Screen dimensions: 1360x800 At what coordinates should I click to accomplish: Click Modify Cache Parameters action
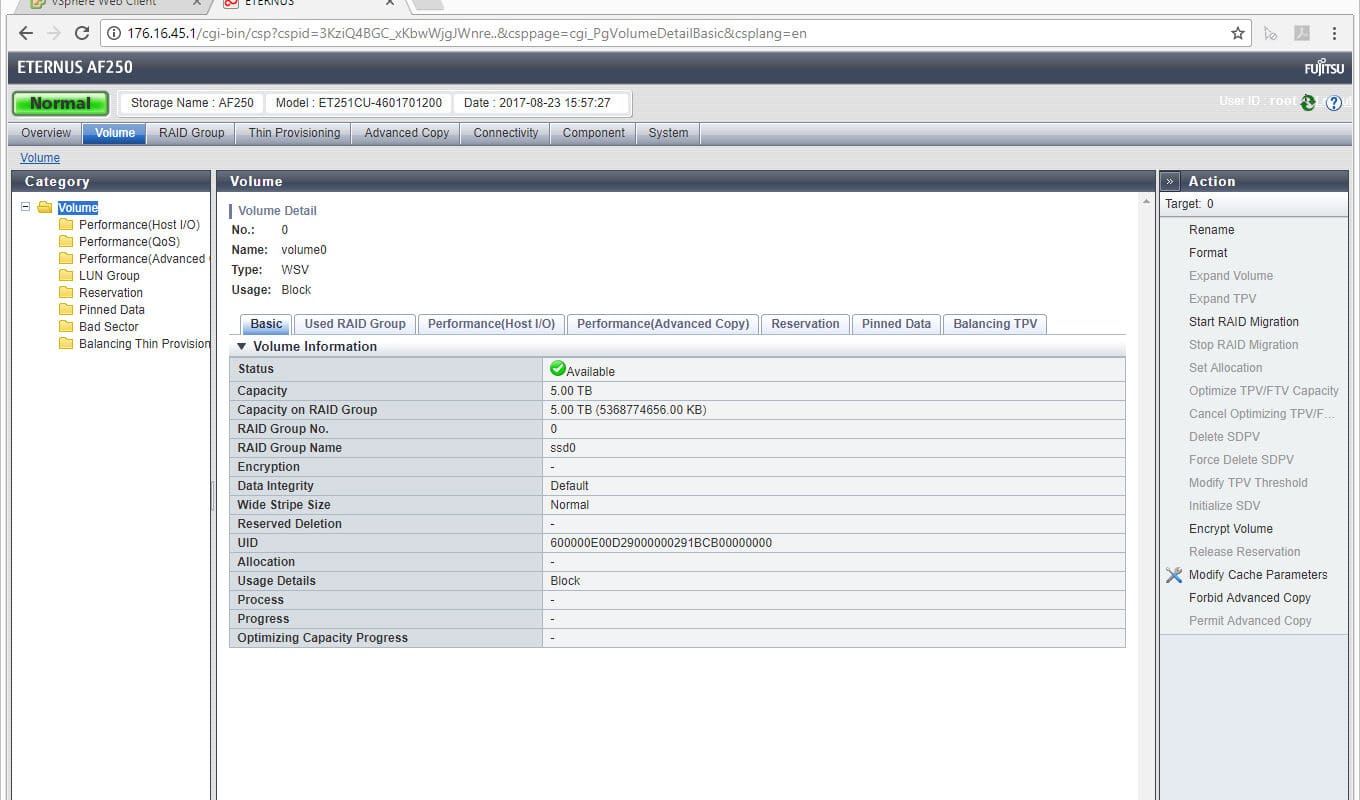1258,575
